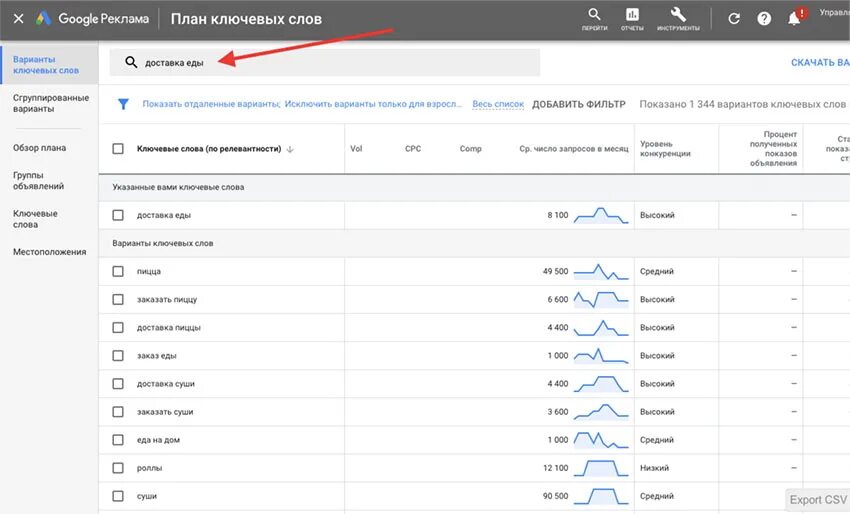Go to Обзор плана sidebar item

40,148
